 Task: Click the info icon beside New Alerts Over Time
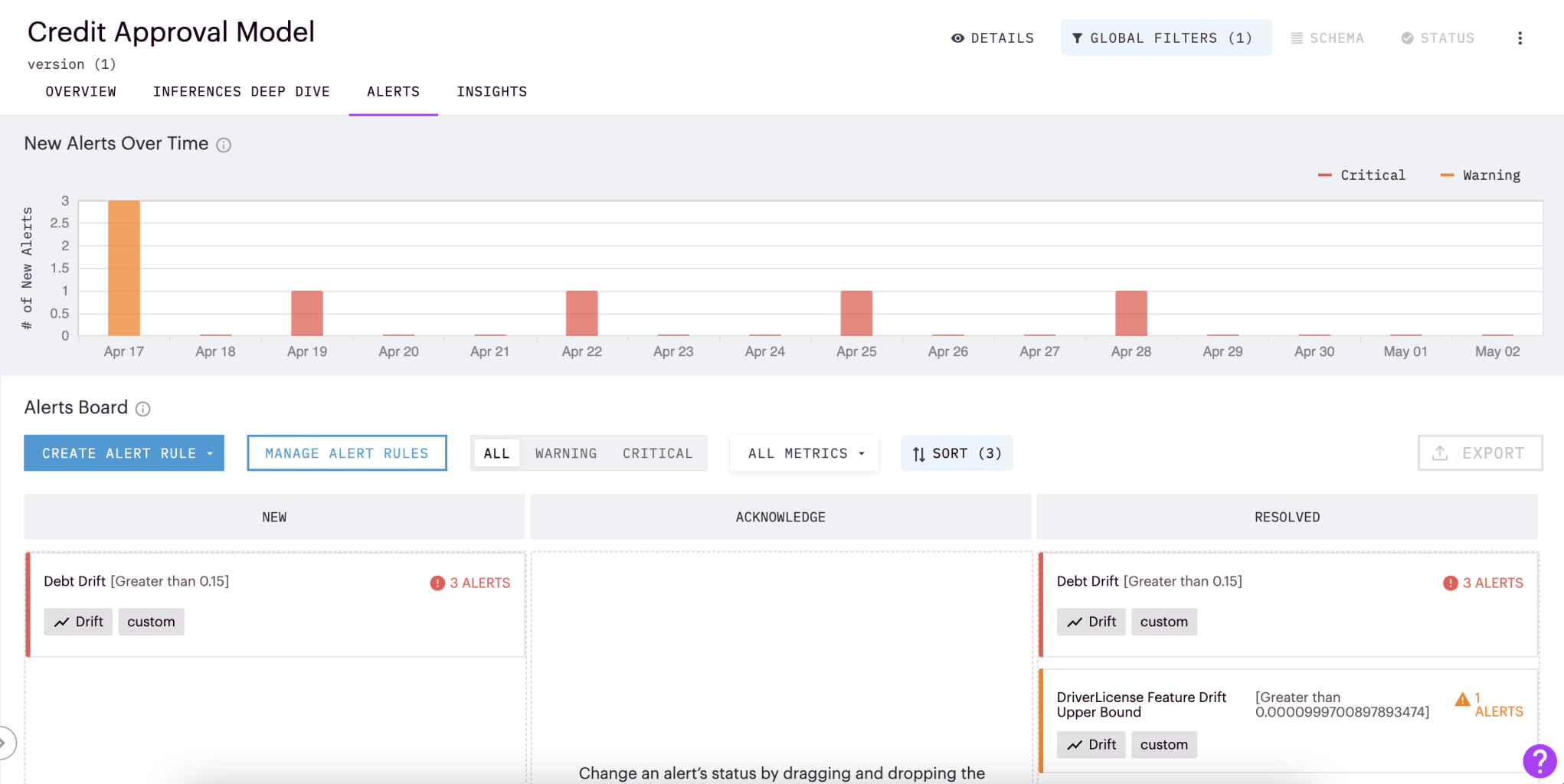pos(224,145)
